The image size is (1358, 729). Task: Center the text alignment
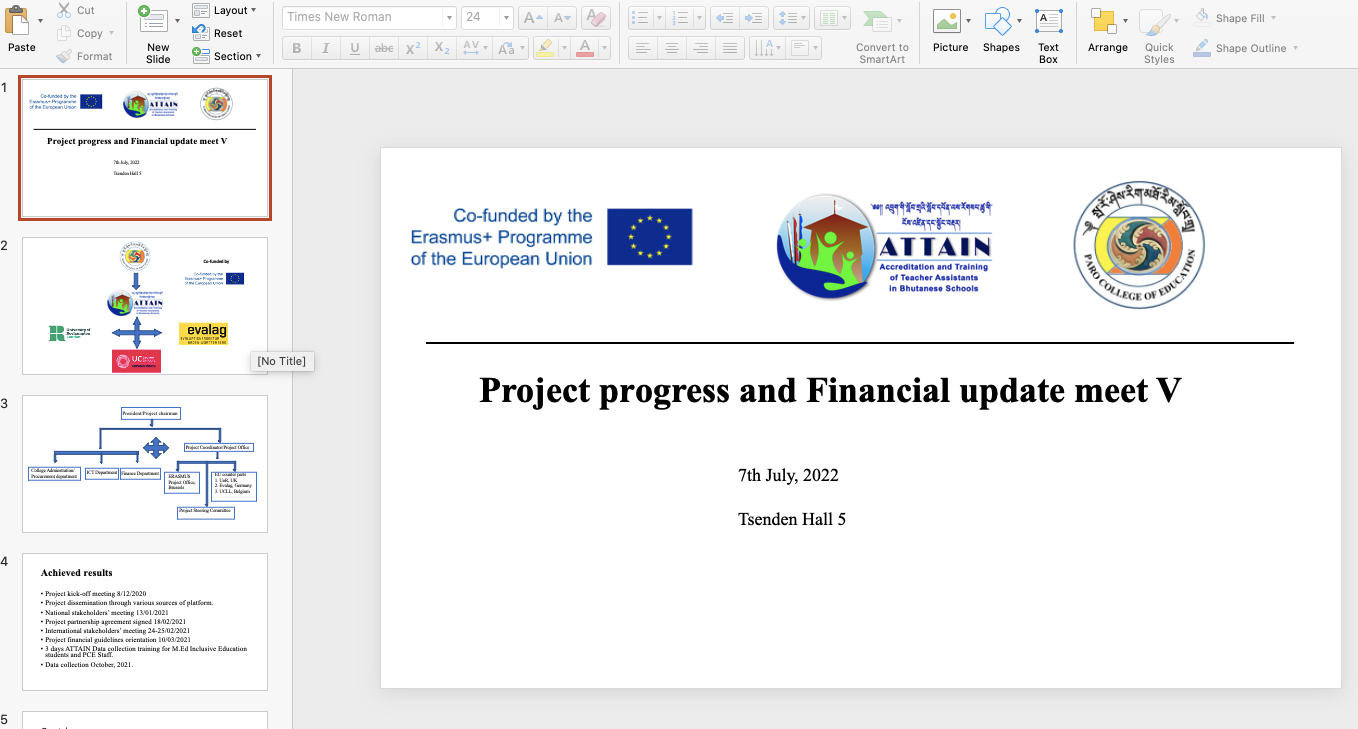[672, 47]
